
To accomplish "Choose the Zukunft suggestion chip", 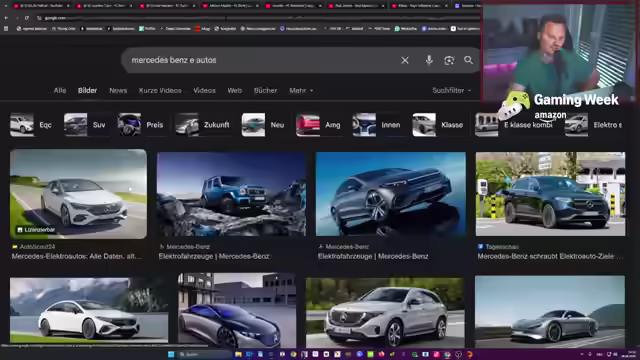I will 203,125.
